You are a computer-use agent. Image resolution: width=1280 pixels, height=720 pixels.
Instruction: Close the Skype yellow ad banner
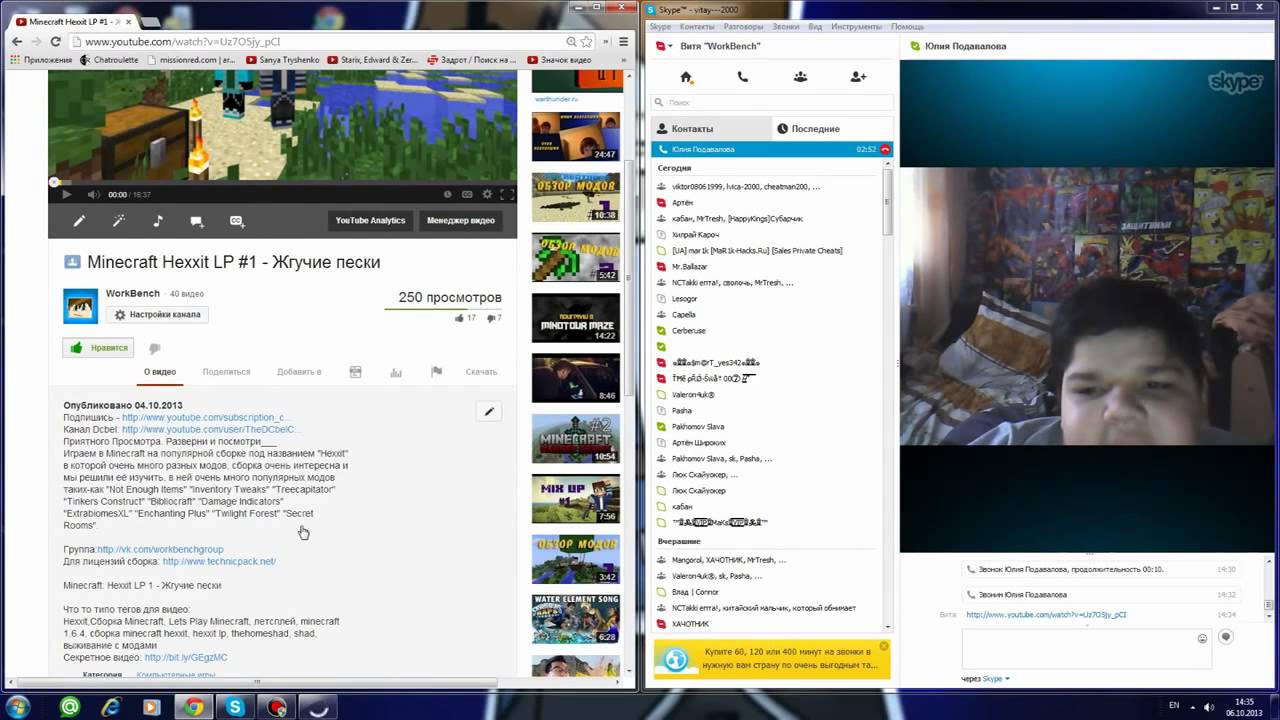point(884,646)
